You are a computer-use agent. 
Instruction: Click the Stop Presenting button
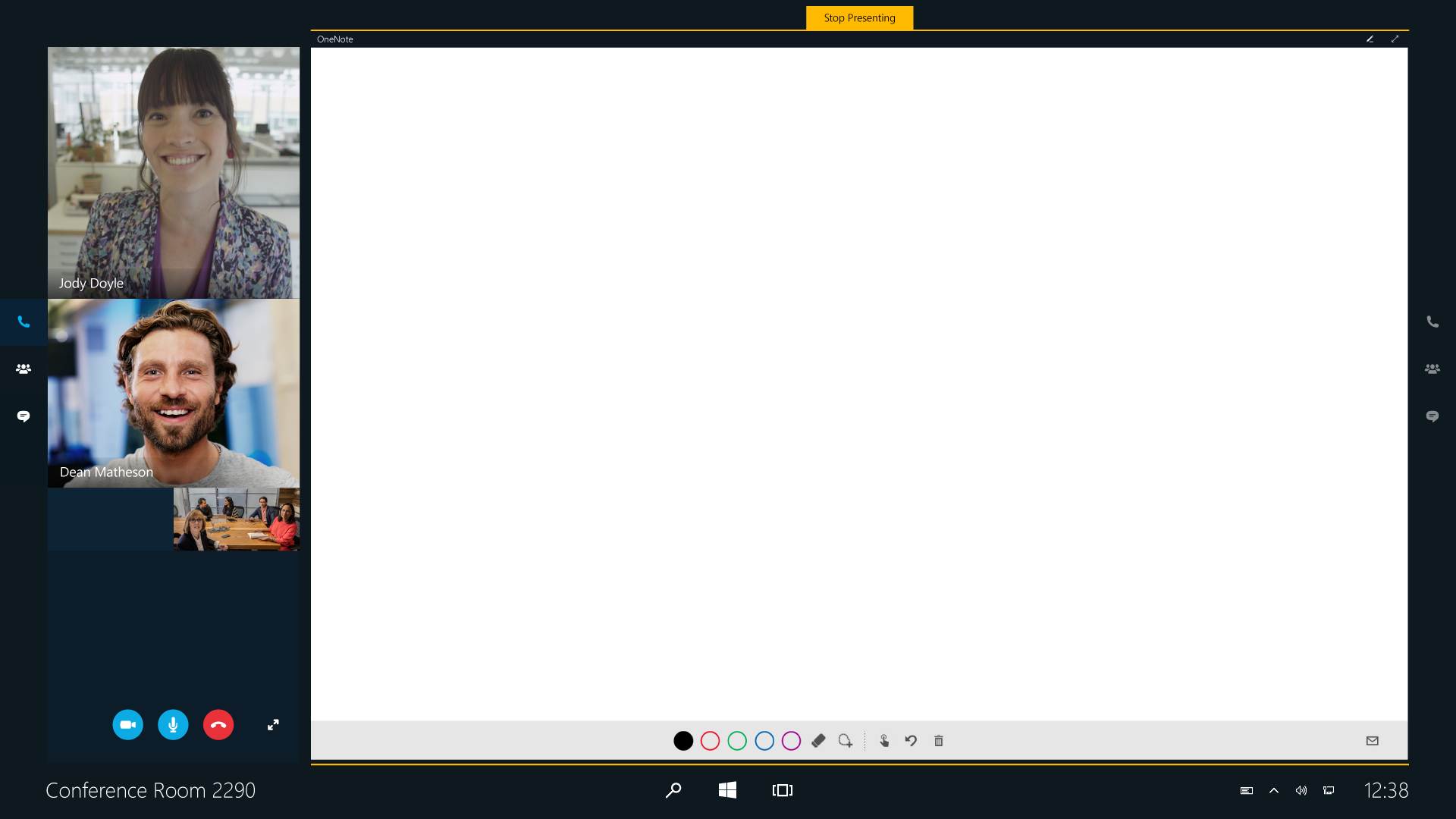859,17
